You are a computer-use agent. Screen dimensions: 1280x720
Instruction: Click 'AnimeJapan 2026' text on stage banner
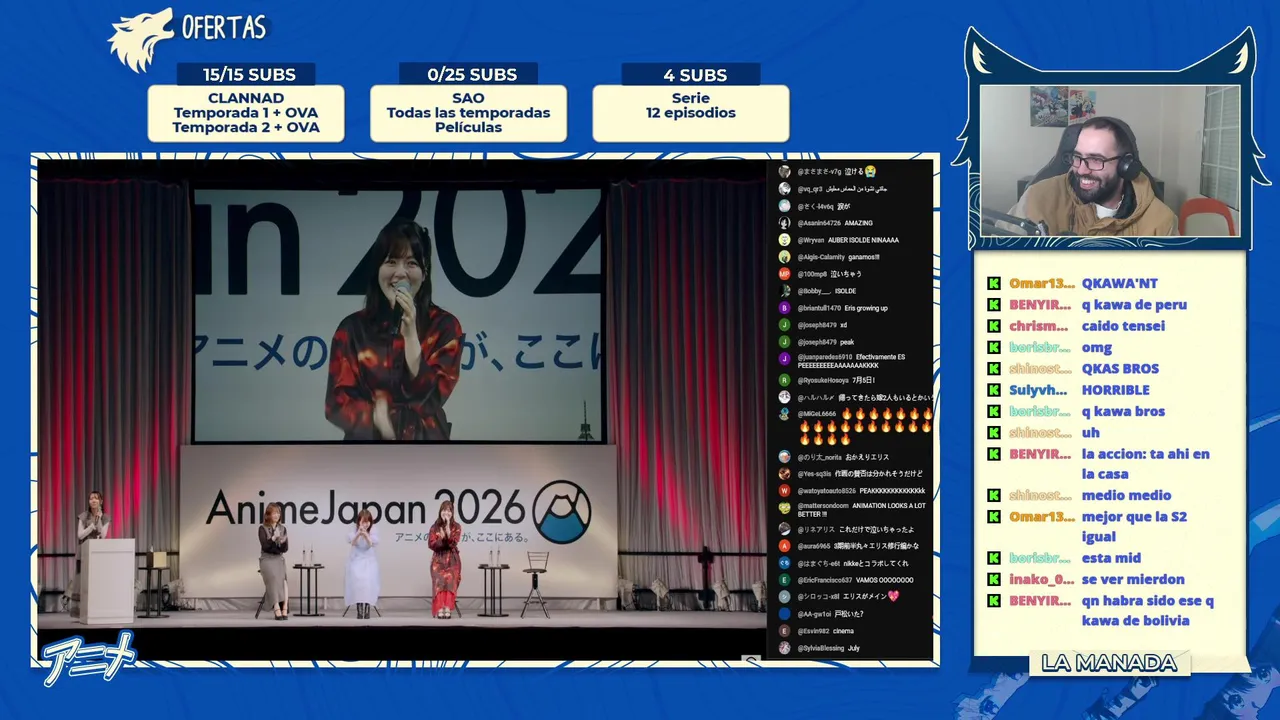[x=365, y=508]
